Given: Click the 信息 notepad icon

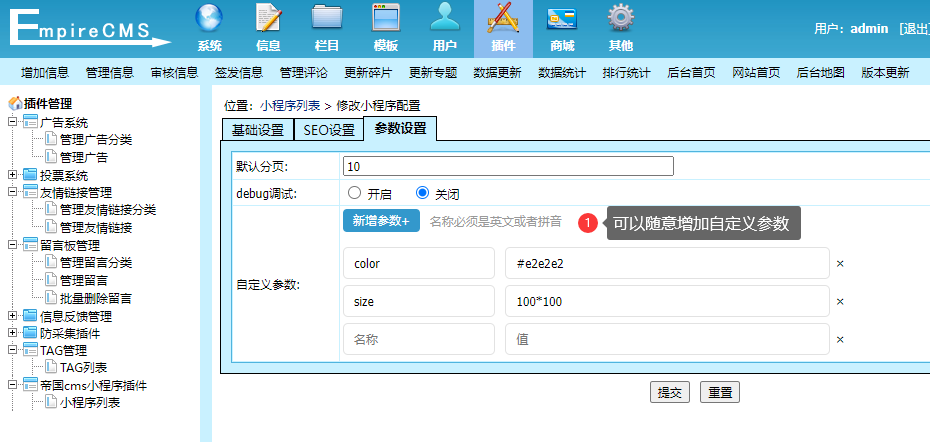Looking at the screenshot, I should click(x=268, y=20).
